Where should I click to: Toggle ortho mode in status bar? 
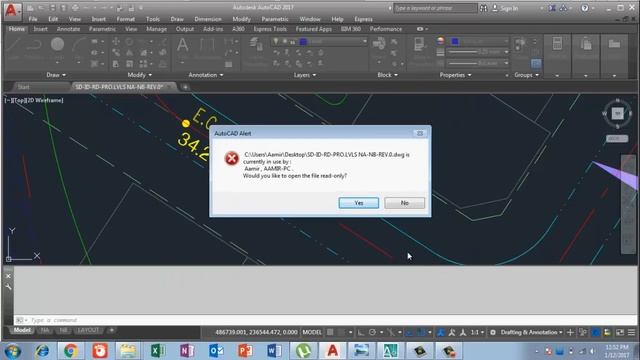click(x=361, y=332)
